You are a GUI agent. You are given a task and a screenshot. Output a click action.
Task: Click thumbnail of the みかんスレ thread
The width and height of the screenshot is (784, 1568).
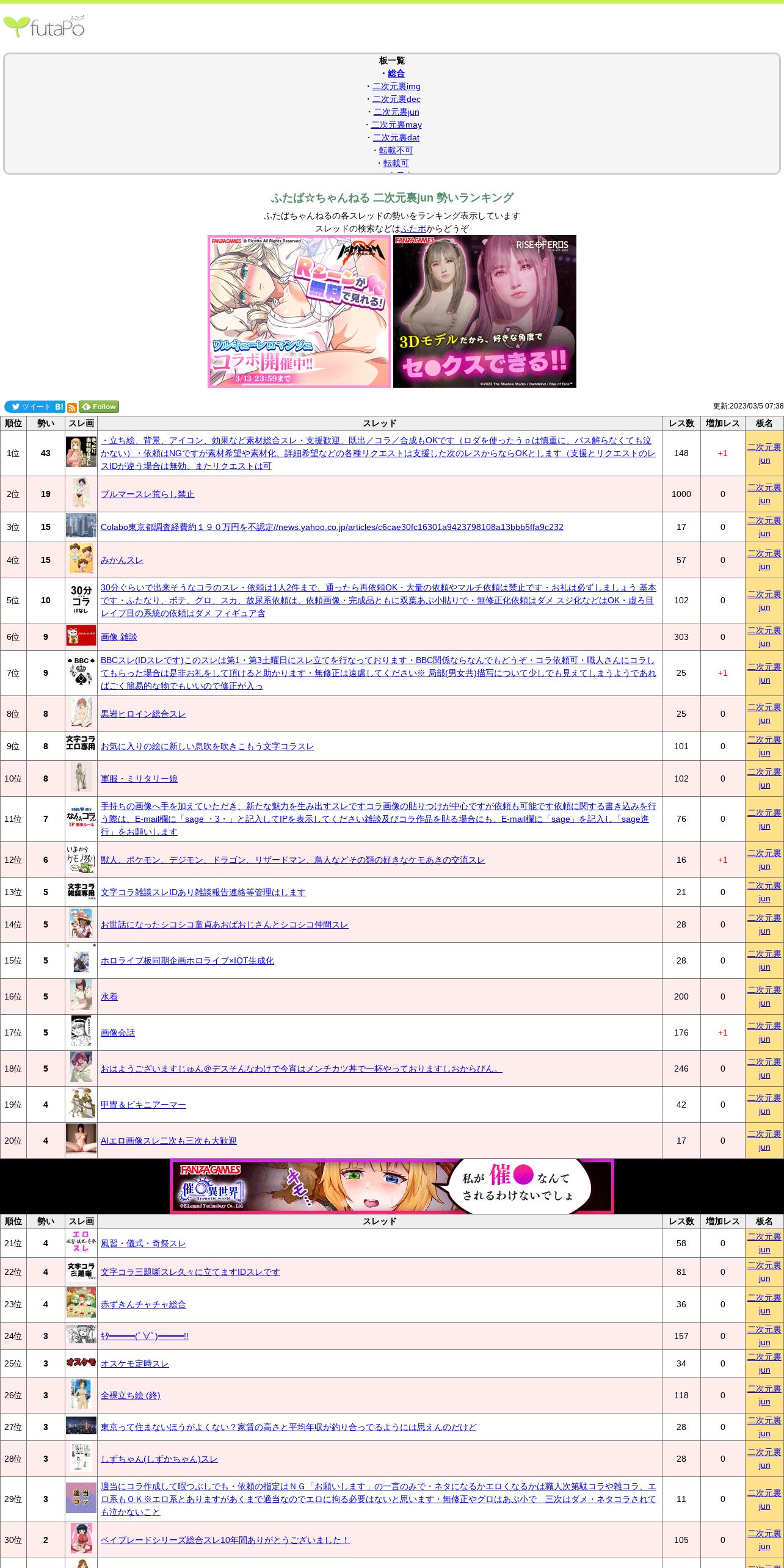point(81,559)
